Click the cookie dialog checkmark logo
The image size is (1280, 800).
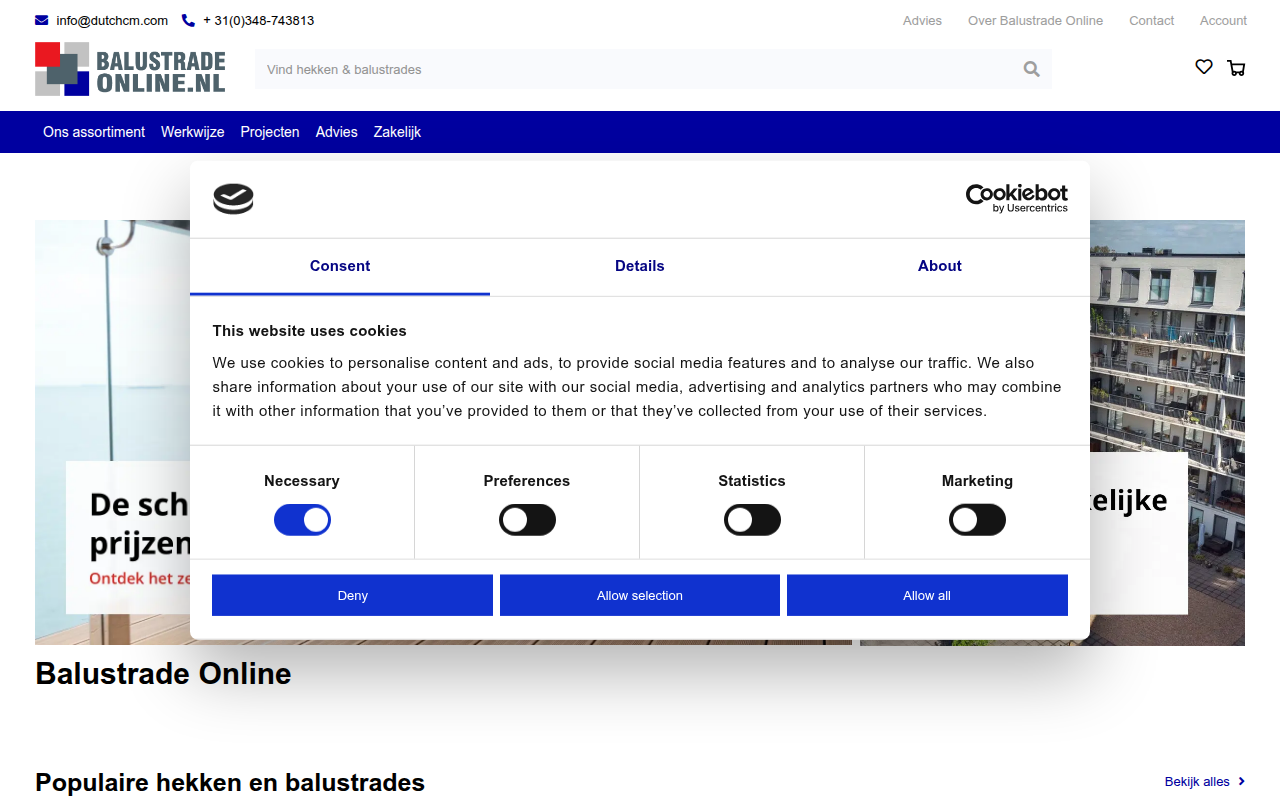233,199
